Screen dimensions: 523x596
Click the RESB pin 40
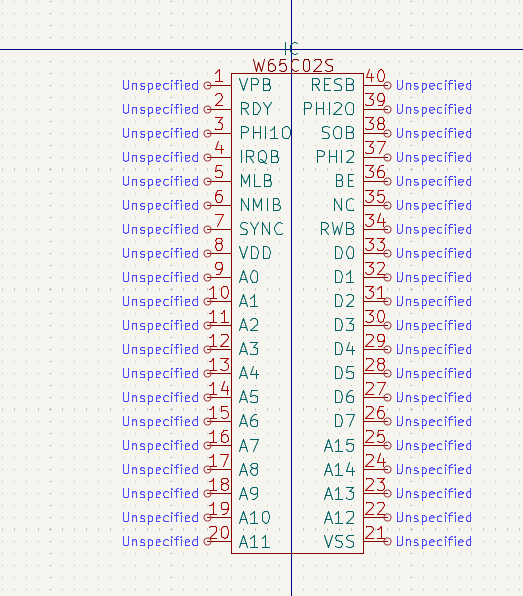click(377, 85)
